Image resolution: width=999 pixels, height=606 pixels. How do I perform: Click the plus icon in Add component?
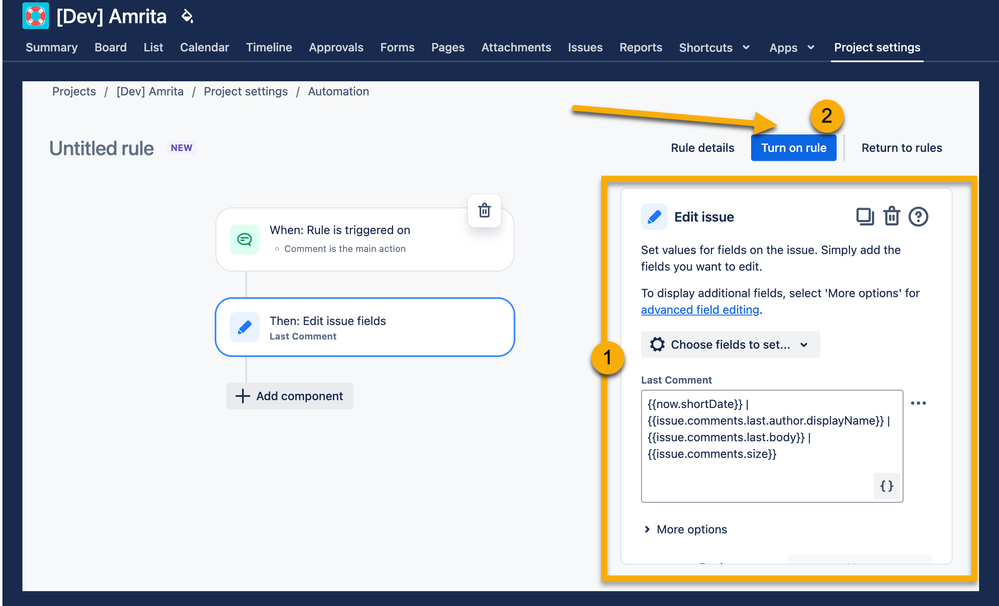coord(242,396)
